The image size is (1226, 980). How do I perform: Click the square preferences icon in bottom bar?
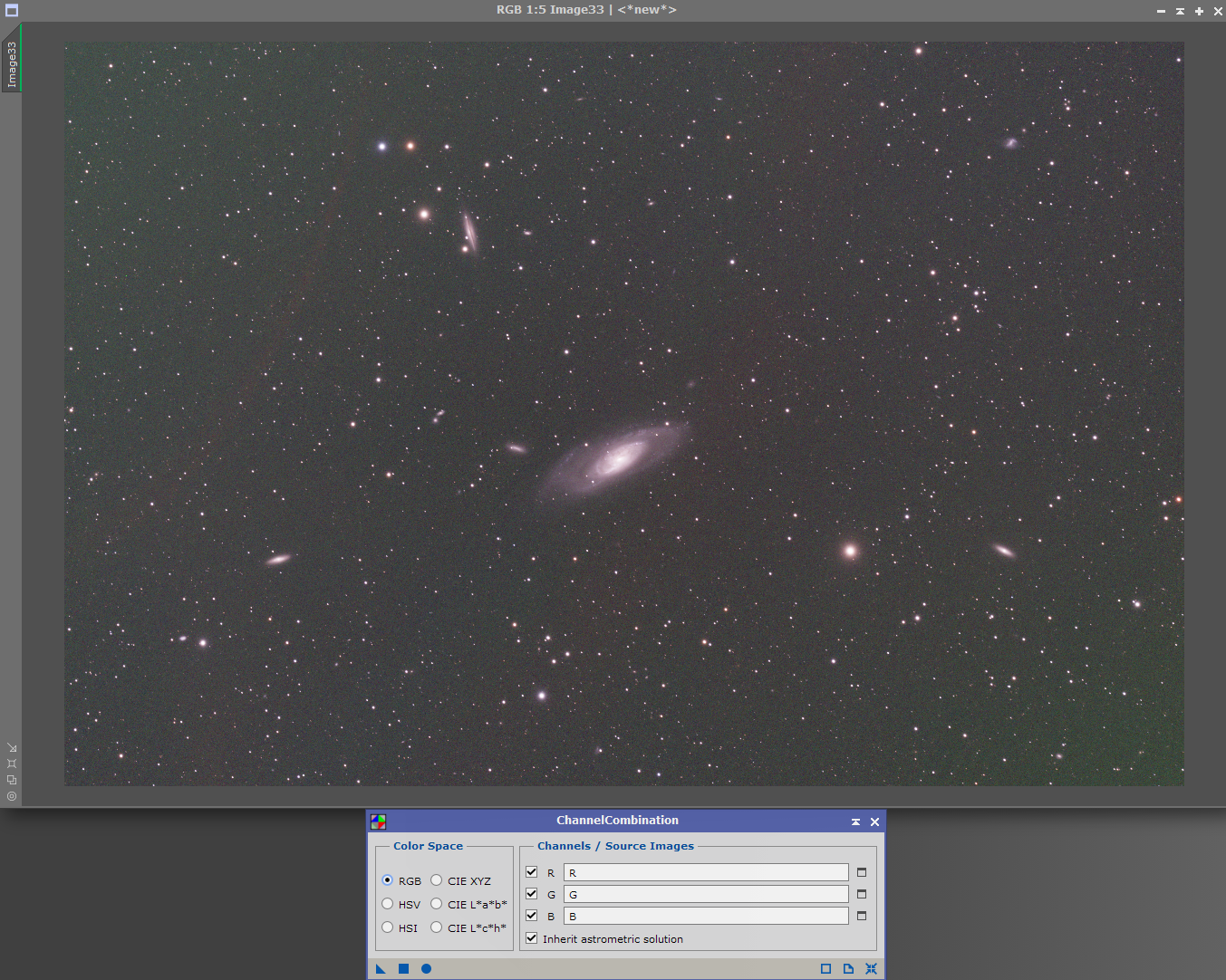pos(825,968)
